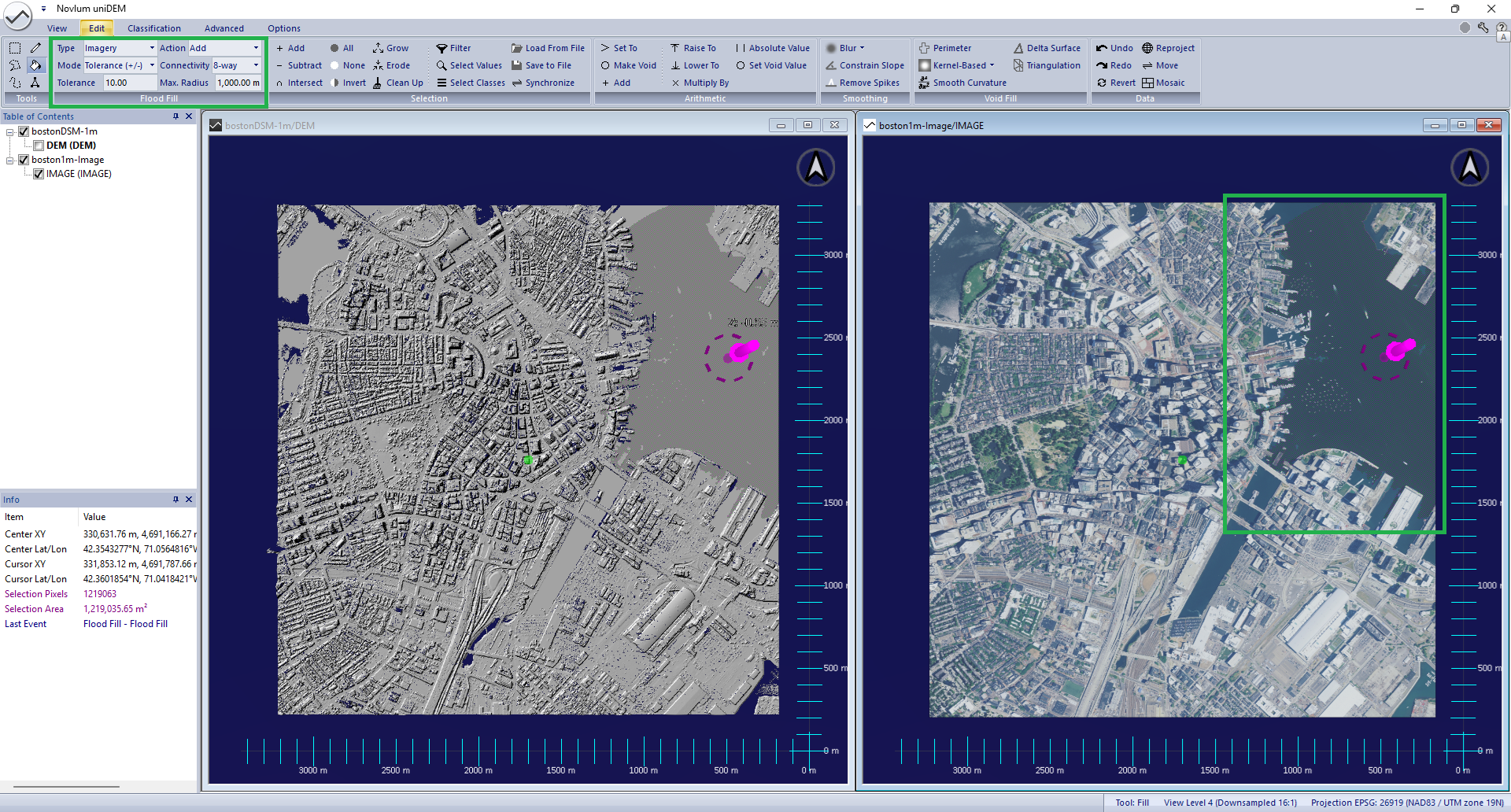Screen dimensions: 1511x812
Task: Select the polyline selection tool
Action: click(15, 83)
